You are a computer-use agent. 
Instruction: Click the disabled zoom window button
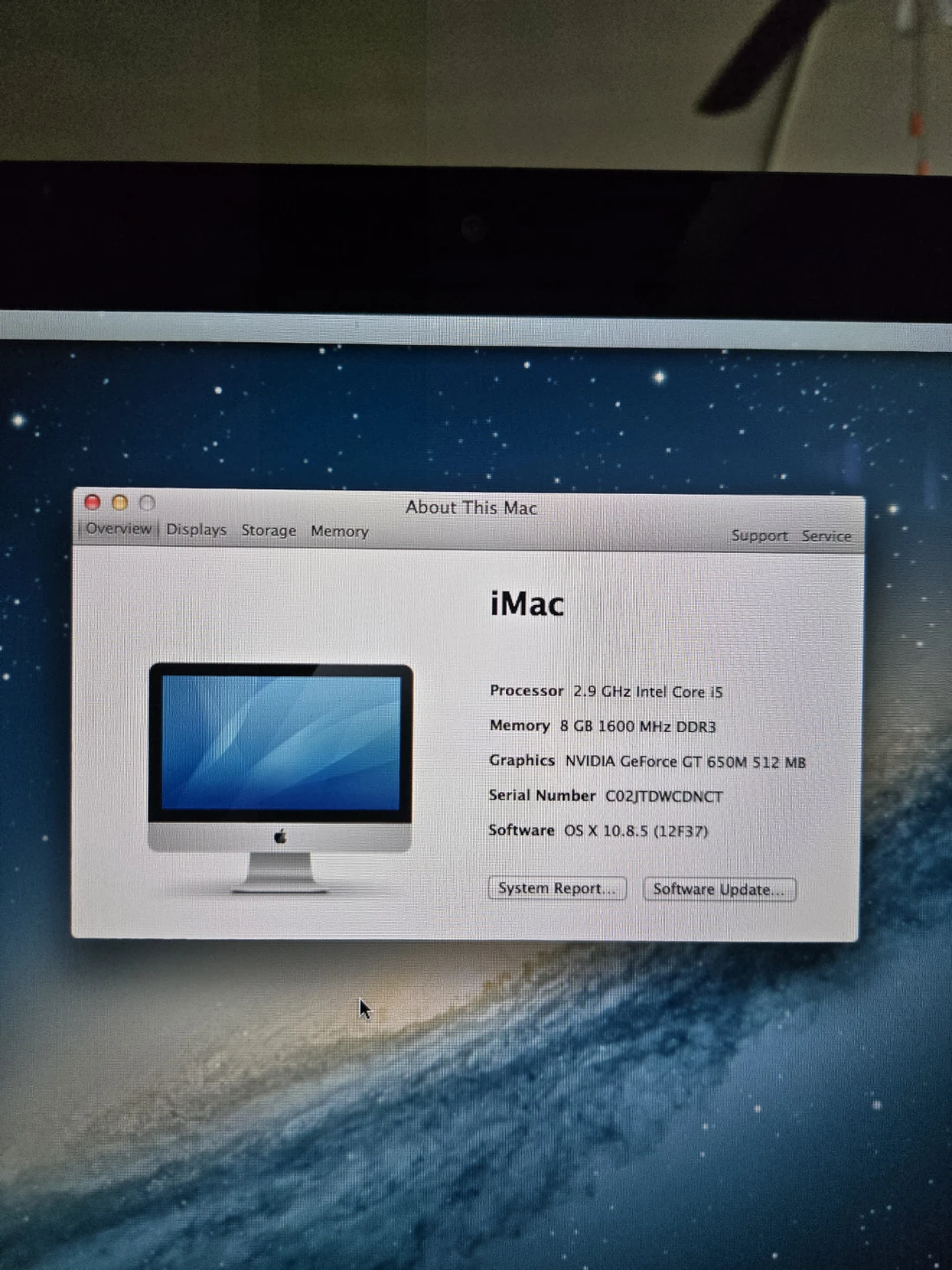147,503
